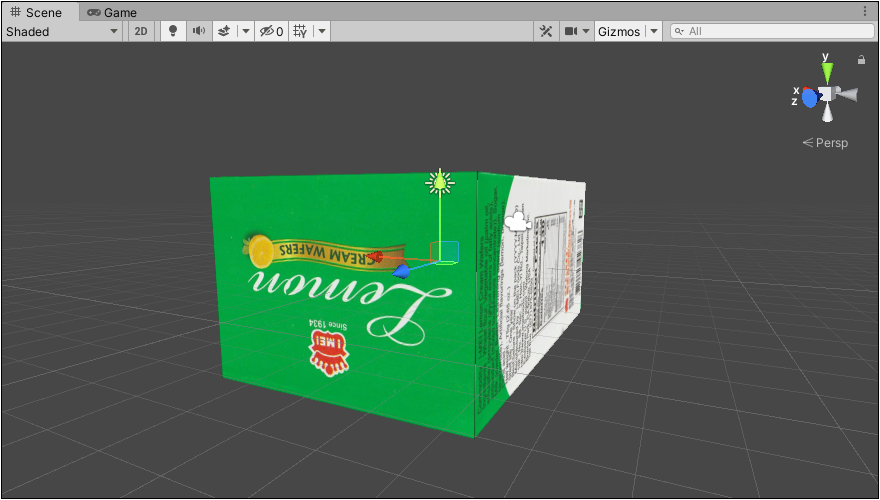Open the grid settings dropdown arrow

click(321, 31)
